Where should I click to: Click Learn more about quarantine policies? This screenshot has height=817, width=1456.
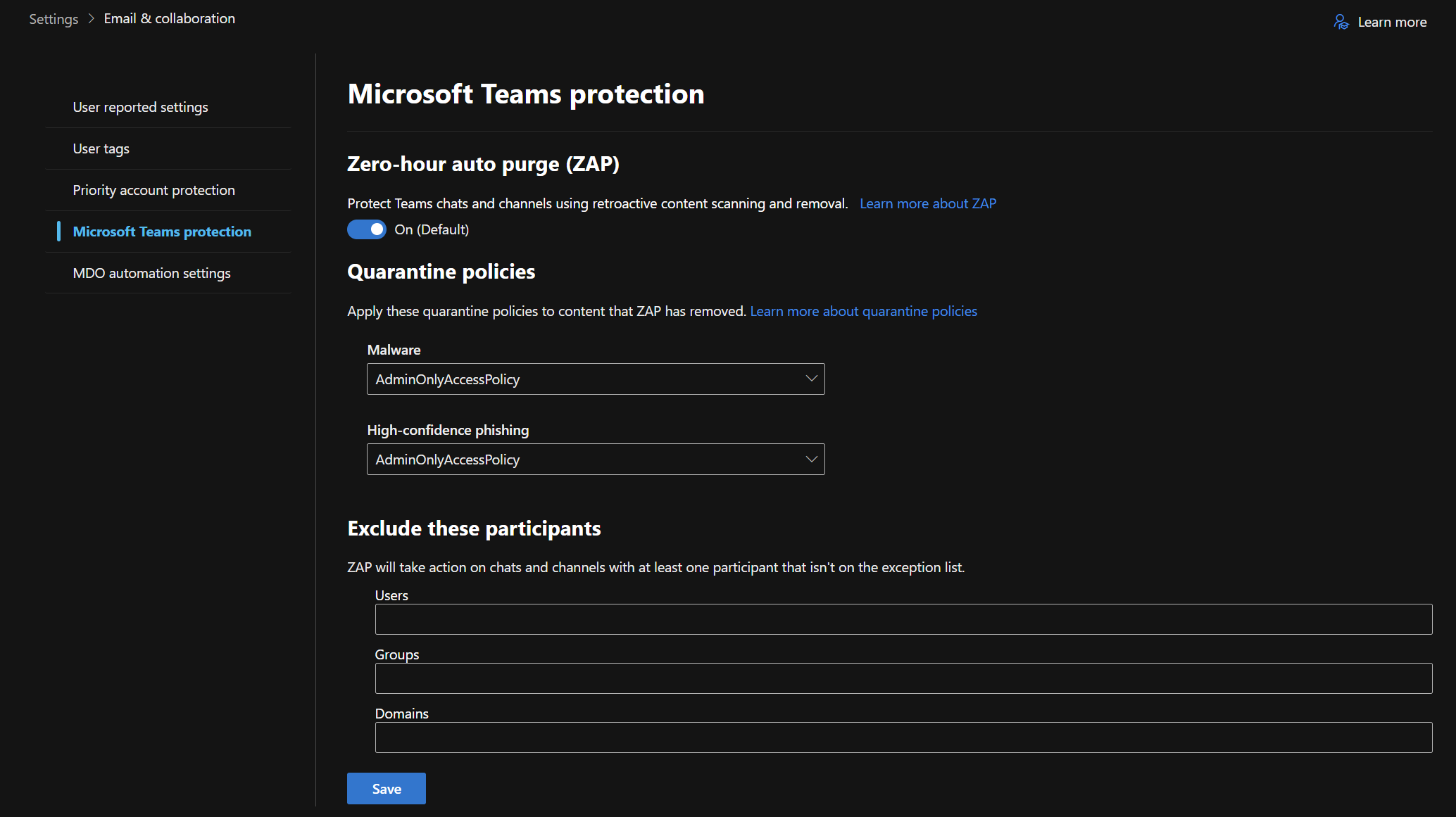863,310
